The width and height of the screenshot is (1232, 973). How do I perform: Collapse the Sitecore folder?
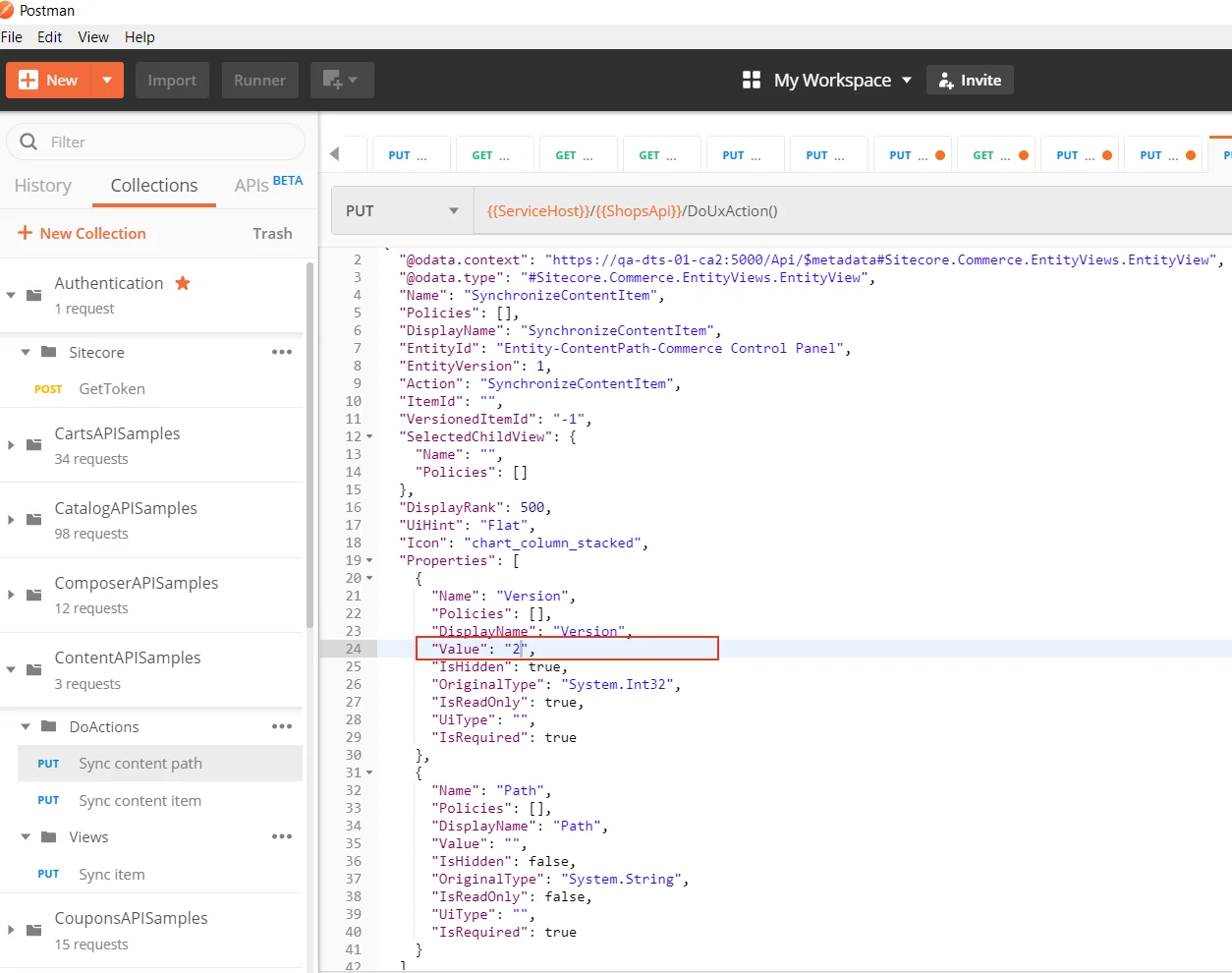click(26, 352)
